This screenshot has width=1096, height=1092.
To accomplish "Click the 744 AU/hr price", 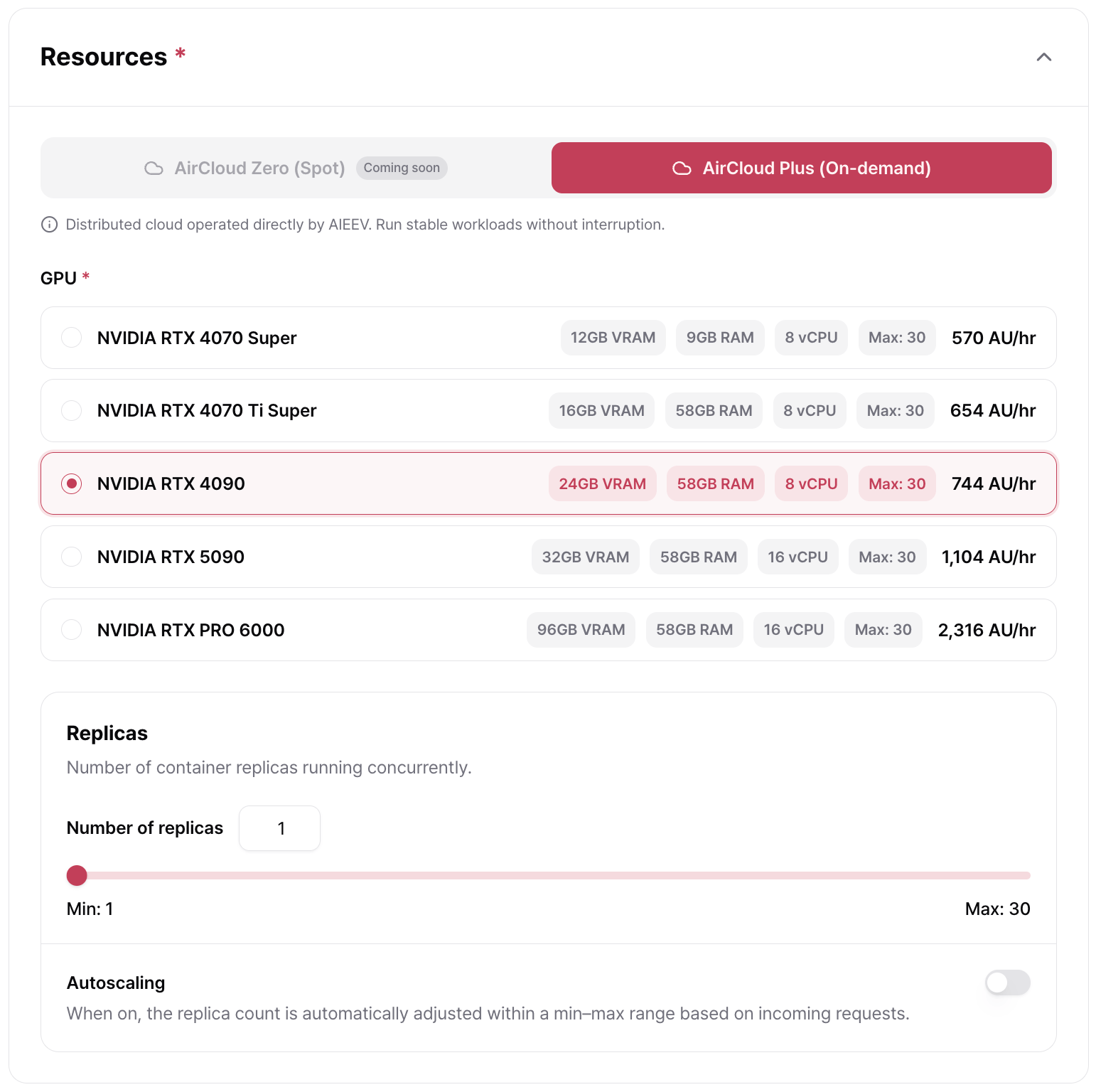I will pyautogui.click(x=994, y=484).
